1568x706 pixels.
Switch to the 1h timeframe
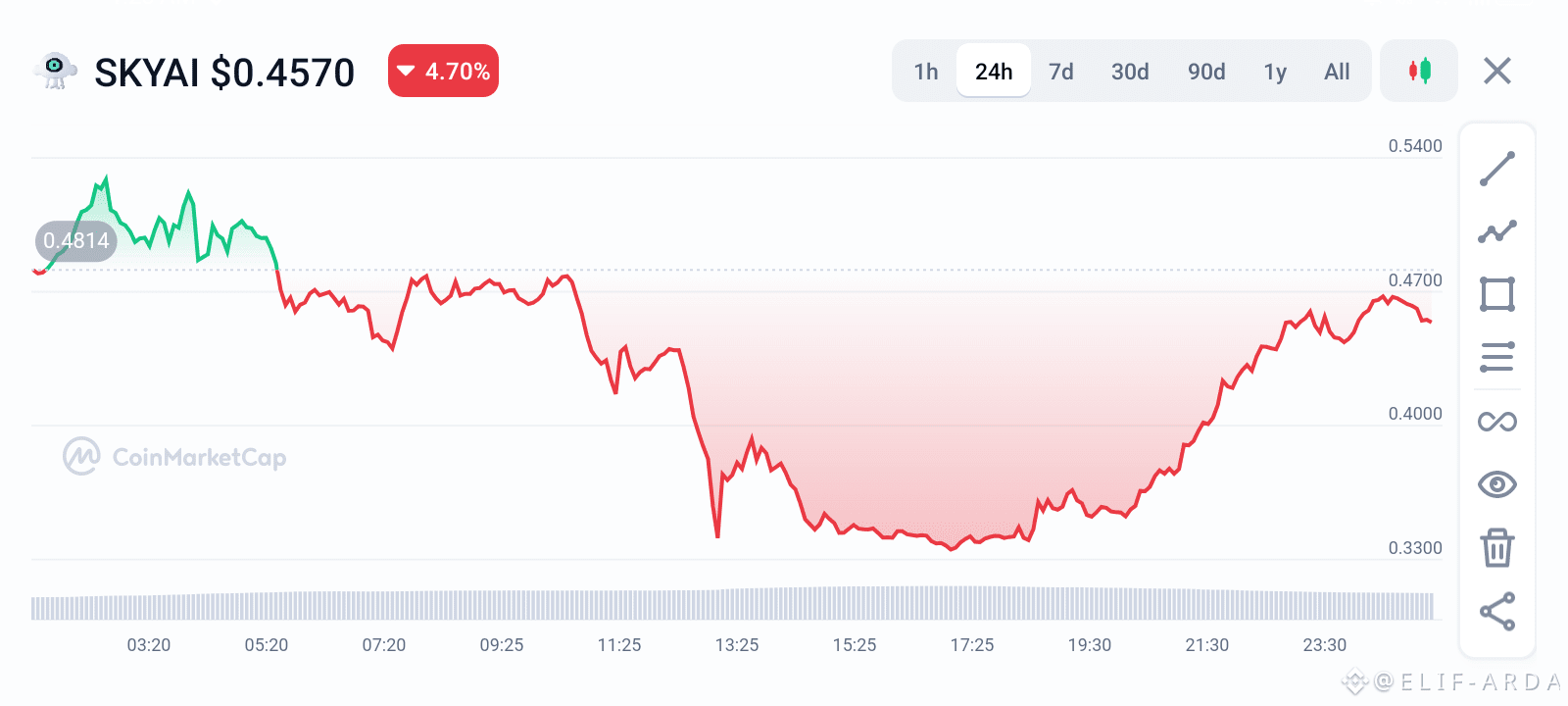(926, 72)
